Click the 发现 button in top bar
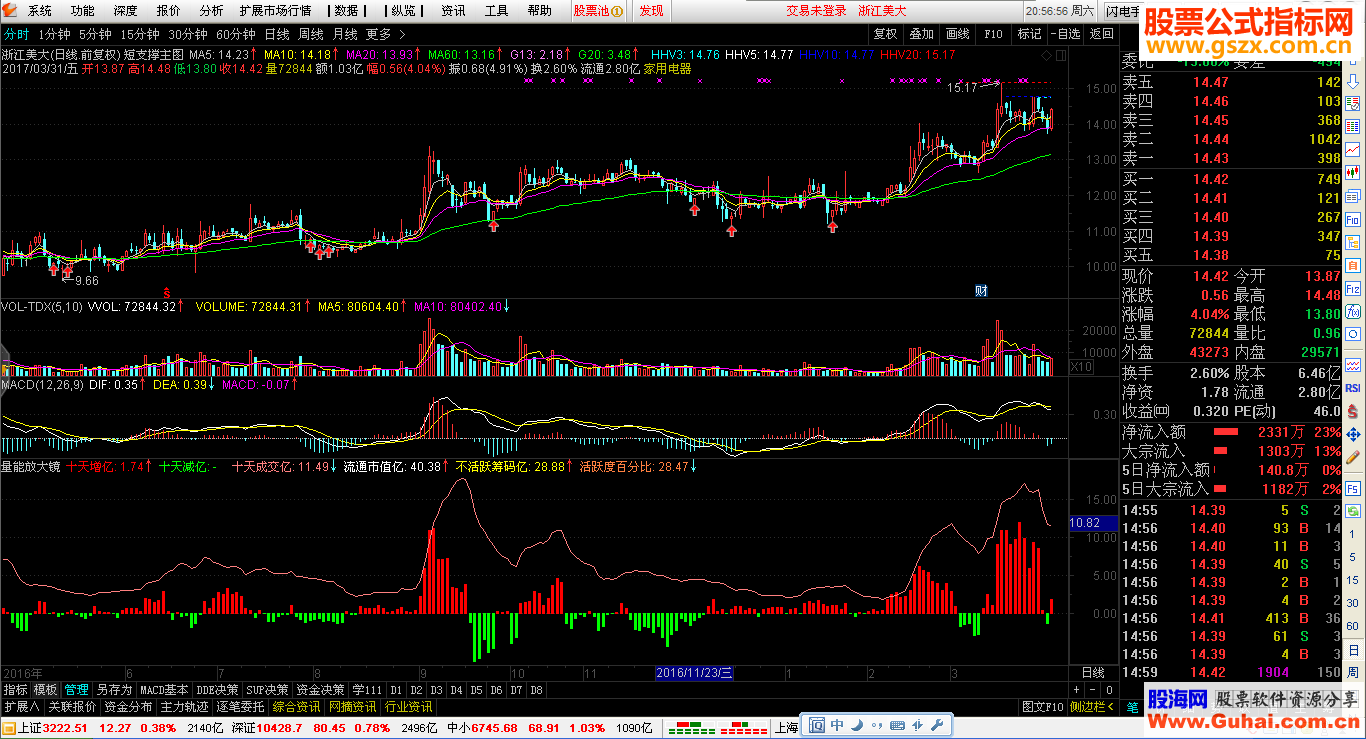This screenshot has width=1366, height=739. tap(651, 11)
